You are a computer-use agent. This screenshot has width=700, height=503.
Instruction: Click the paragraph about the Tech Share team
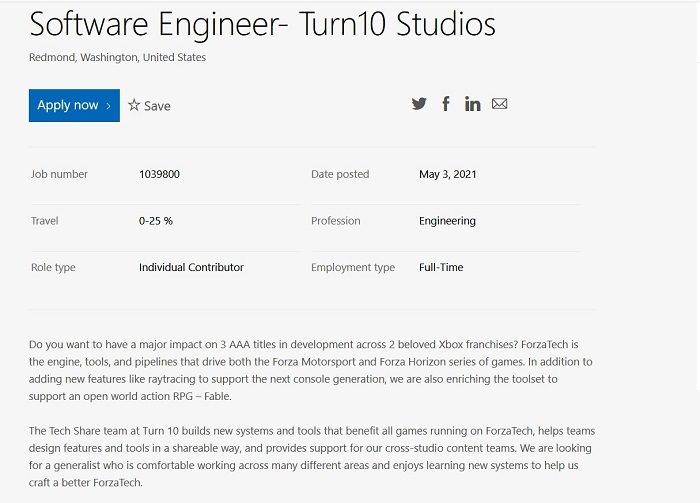point(311,456)
